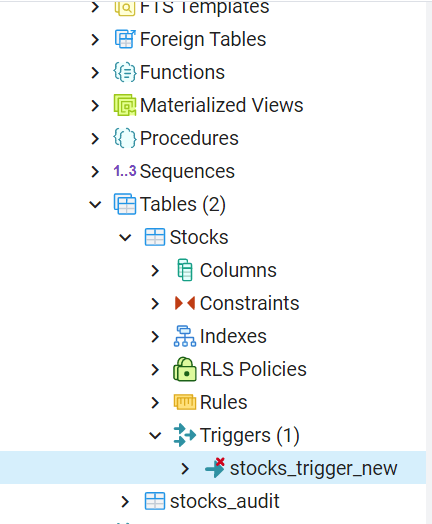Viewport: 432px width, 524px height.
Task: Collapse the Triggers (1) node
Action: point(155,435)
